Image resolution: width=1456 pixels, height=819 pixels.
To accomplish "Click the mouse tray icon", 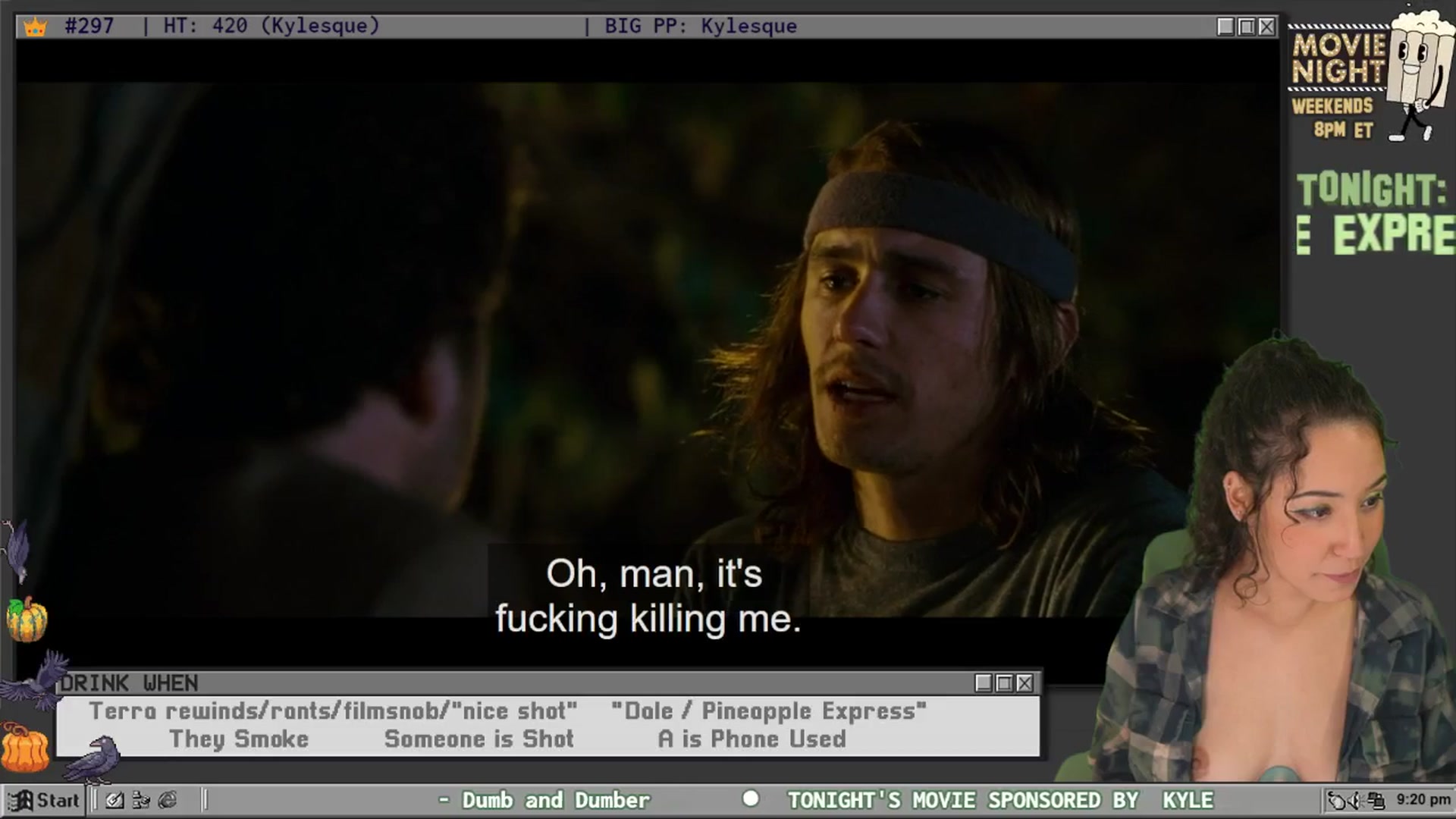I will pyautogui.click(x=1337, y=800).
